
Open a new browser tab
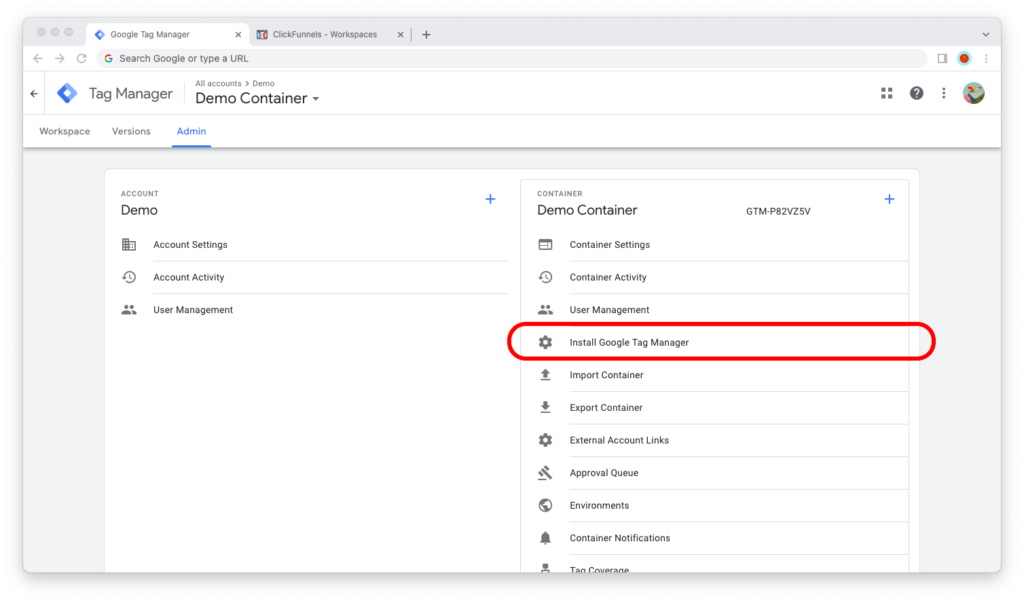(x=426, y=35)
